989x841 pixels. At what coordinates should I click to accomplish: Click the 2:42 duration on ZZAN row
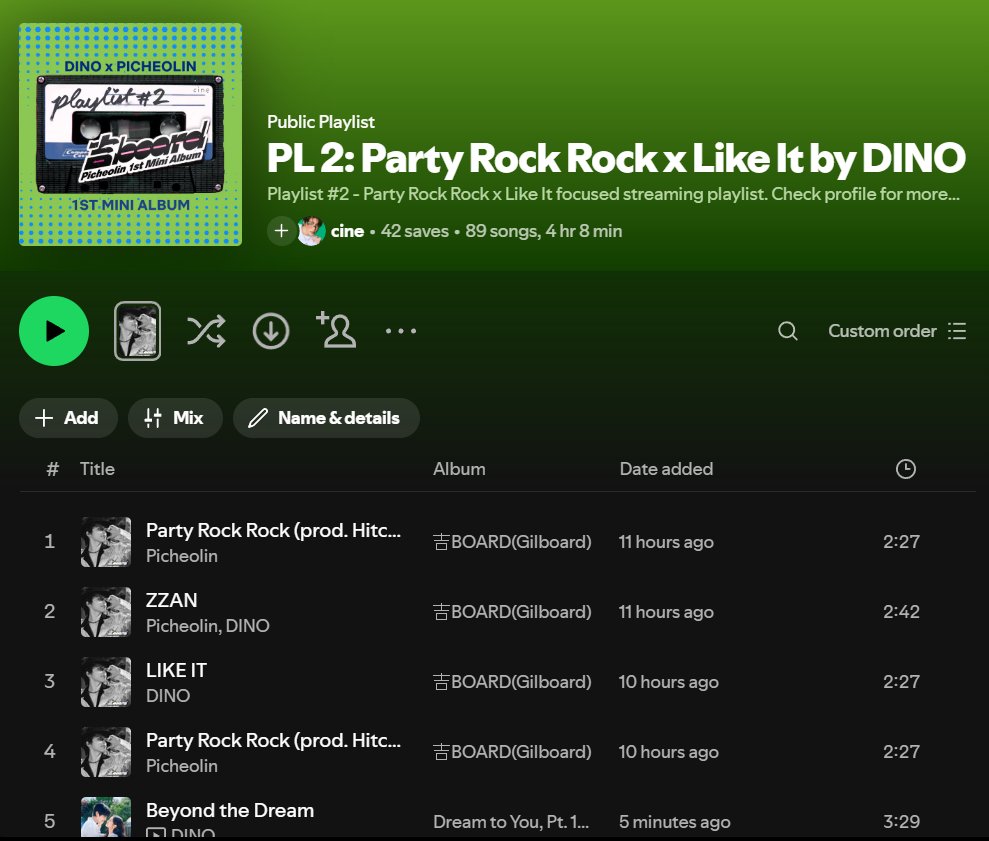(901, 611)
